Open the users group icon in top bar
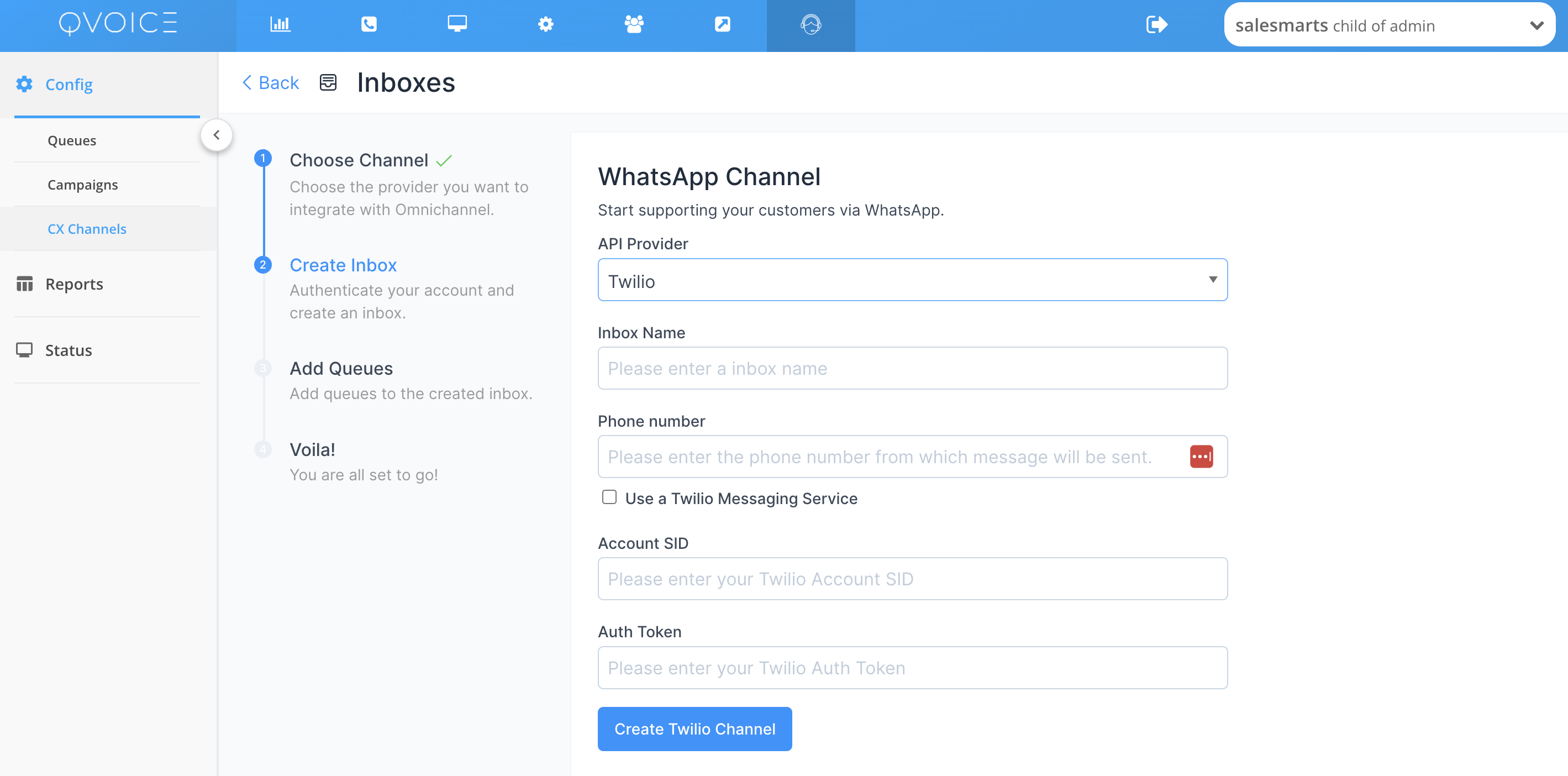The width and height of the screenshot is (1568, 776). point(634,24)
